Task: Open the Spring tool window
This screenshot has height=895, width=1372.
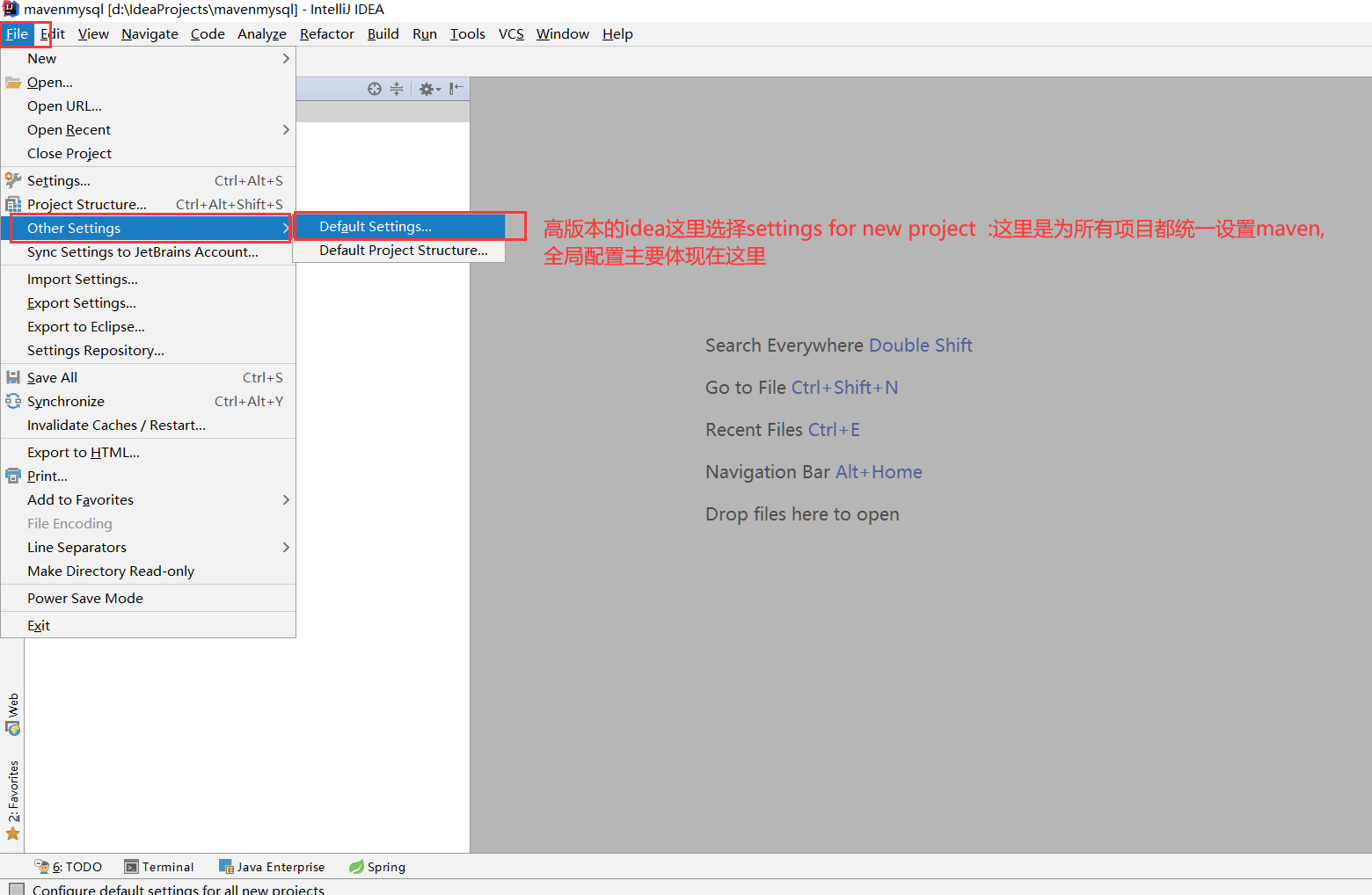Action: point(377,867)
